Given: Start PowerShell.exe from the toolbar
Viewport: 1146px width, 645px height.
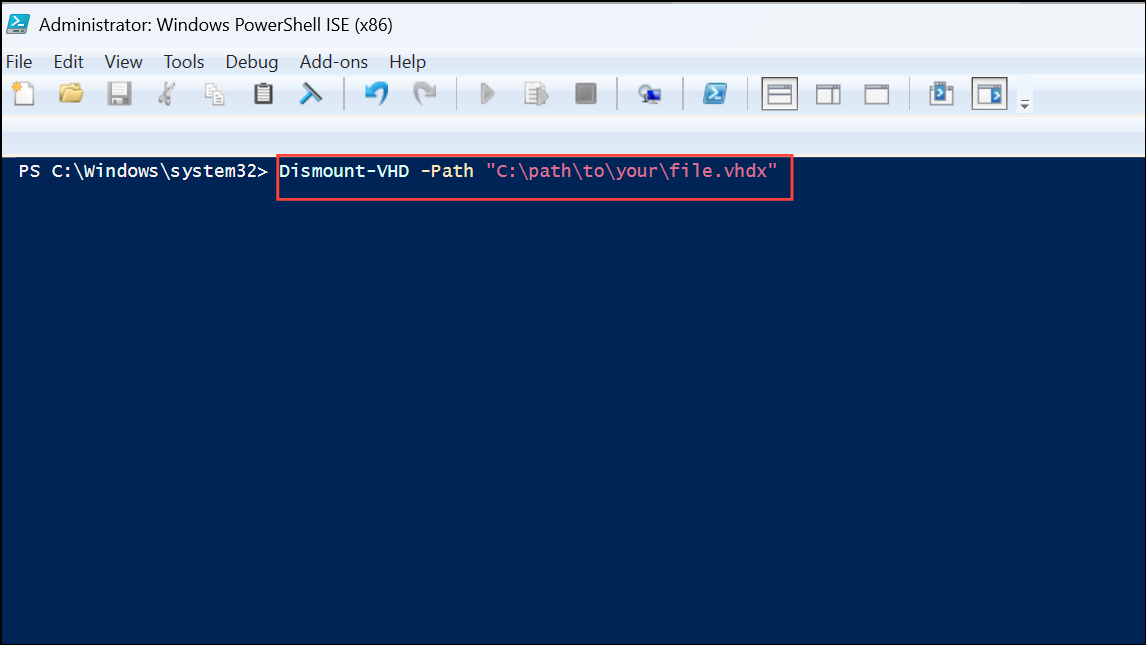Looking at the screenshot, I should click(x=714, y=93).
